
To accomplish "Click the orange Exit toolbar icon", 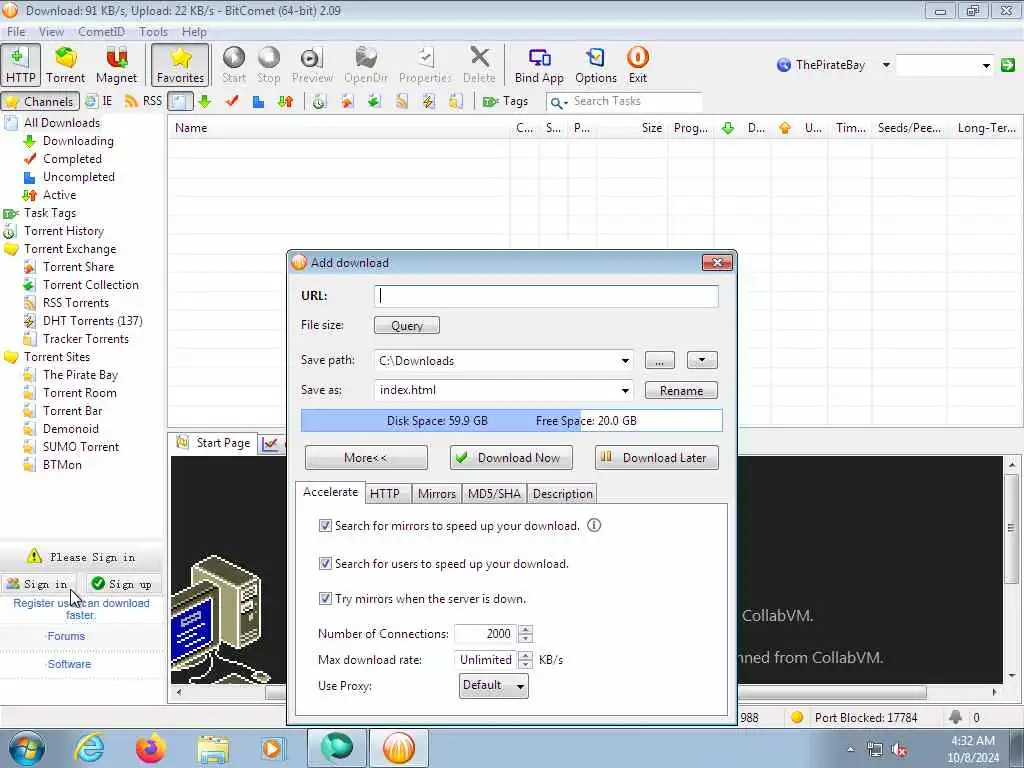I will pos(637,65).
